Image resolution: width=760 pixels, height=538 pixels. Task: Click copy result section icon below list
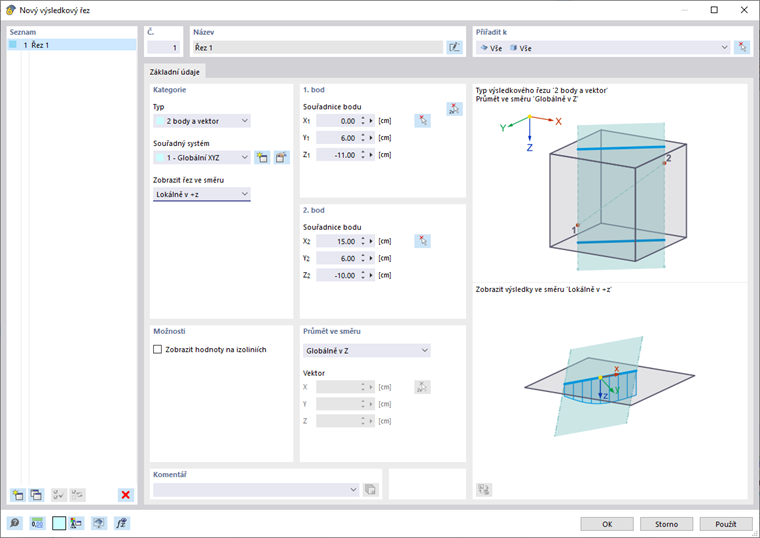coord(36,495)
